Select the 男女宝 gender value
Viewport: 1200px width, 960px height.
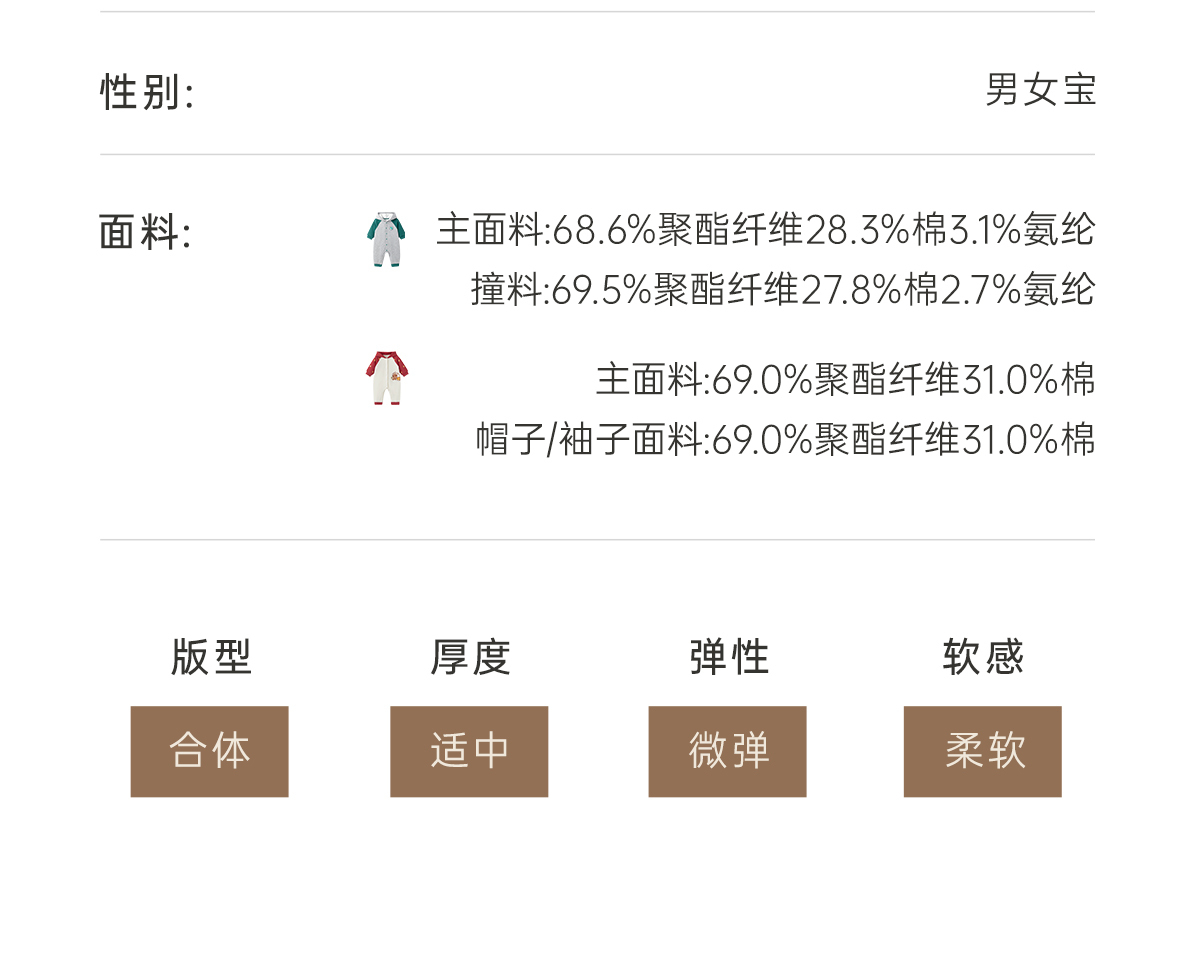1040,90
